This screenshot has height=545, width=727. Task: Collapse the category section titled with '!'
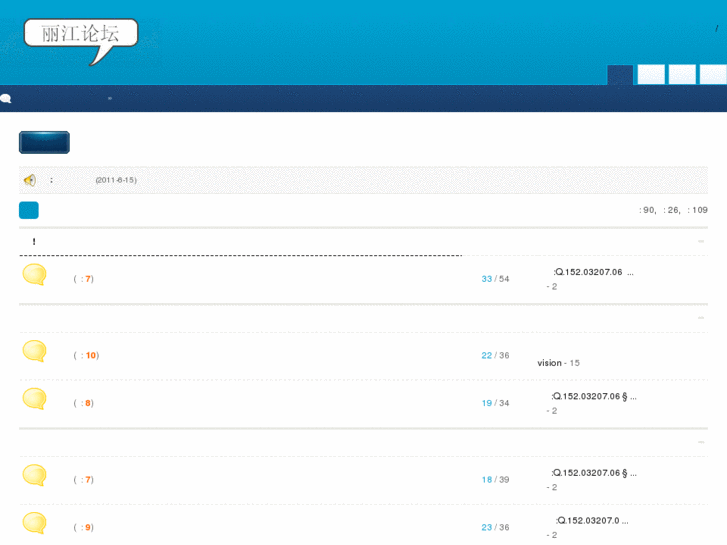[701, 241]
